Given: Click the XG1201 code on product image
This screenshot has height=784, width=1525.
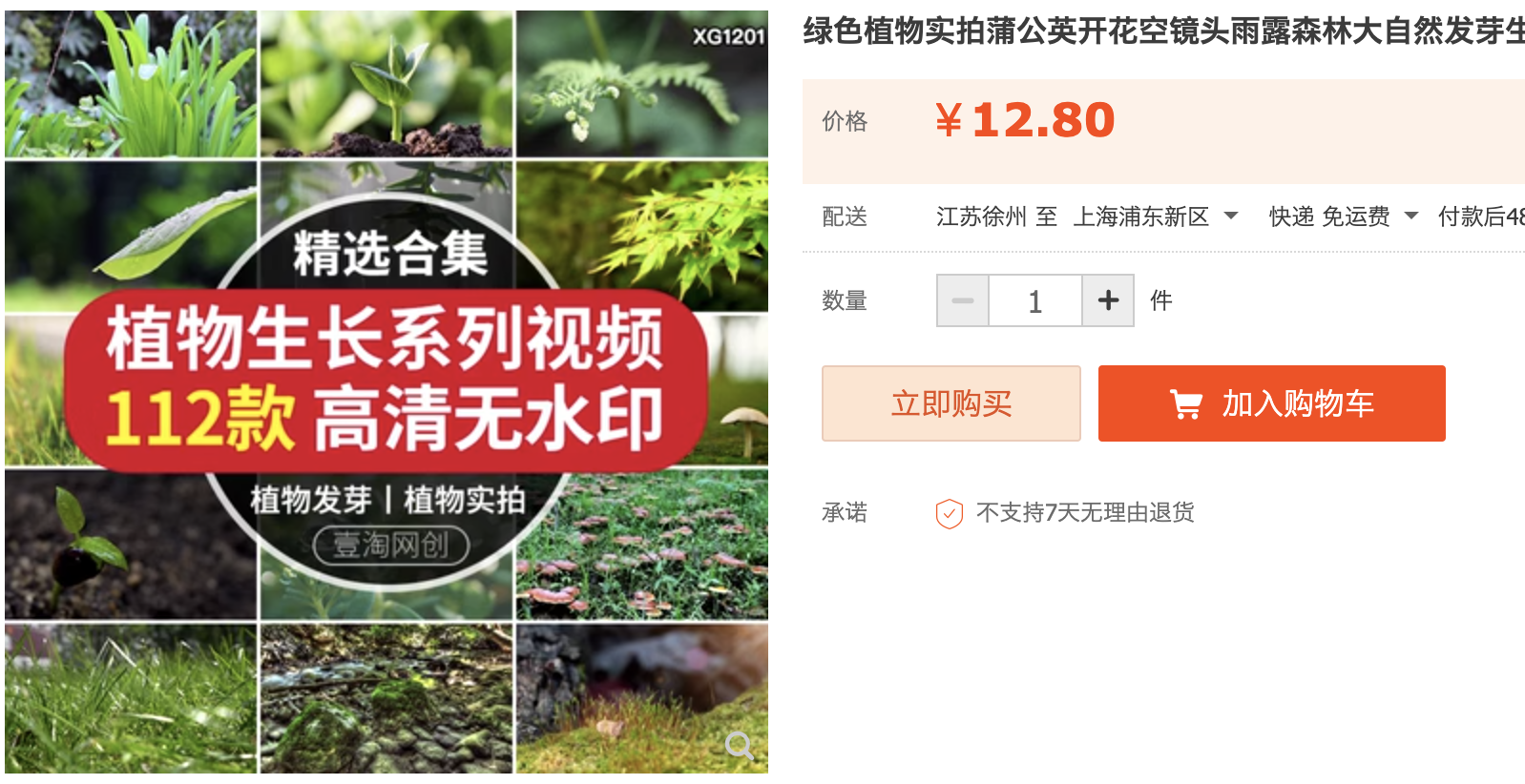Looking at the screenshot, I should pyautogui.click(x=729, y=36).
